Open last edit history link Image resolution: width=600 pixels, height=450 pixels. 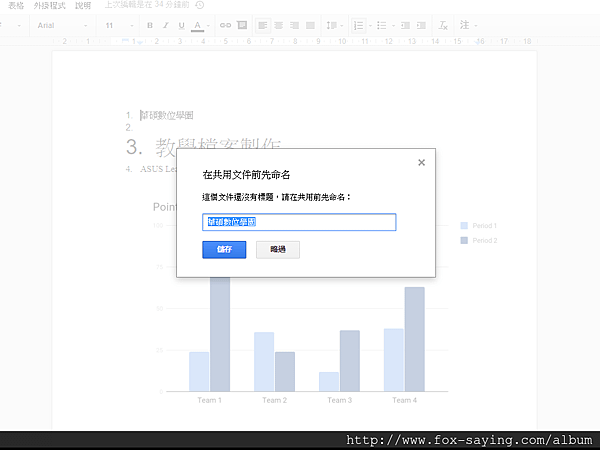tap(147, 5)
